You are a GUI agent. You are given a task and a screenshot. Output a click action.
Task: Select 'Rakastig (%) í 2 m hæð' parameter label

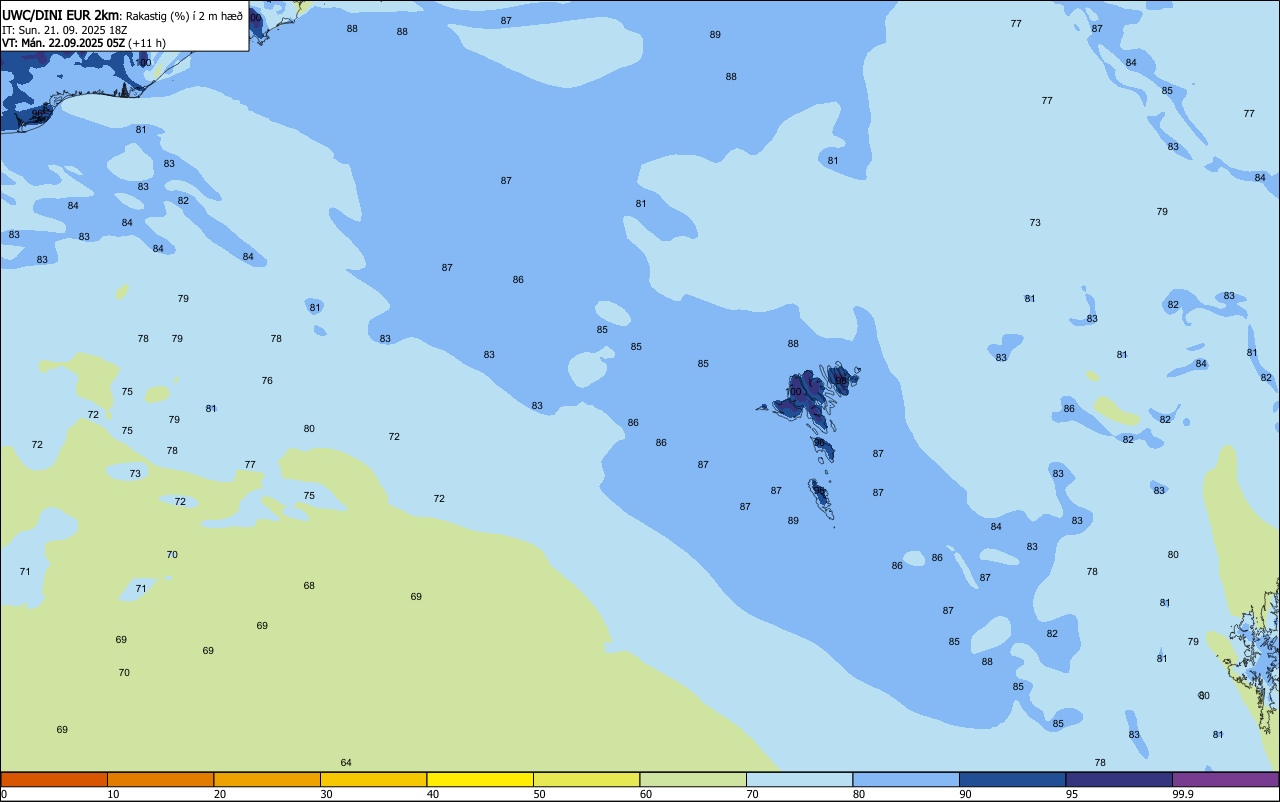point(184,16)
